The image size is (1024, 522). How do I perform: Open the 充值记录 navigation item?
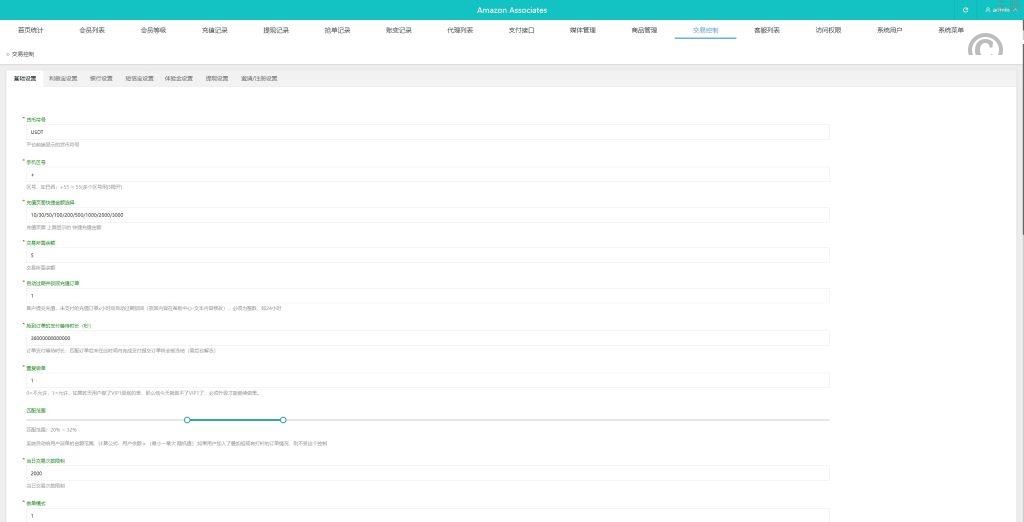pyautogui.click(x=215, y=30)
